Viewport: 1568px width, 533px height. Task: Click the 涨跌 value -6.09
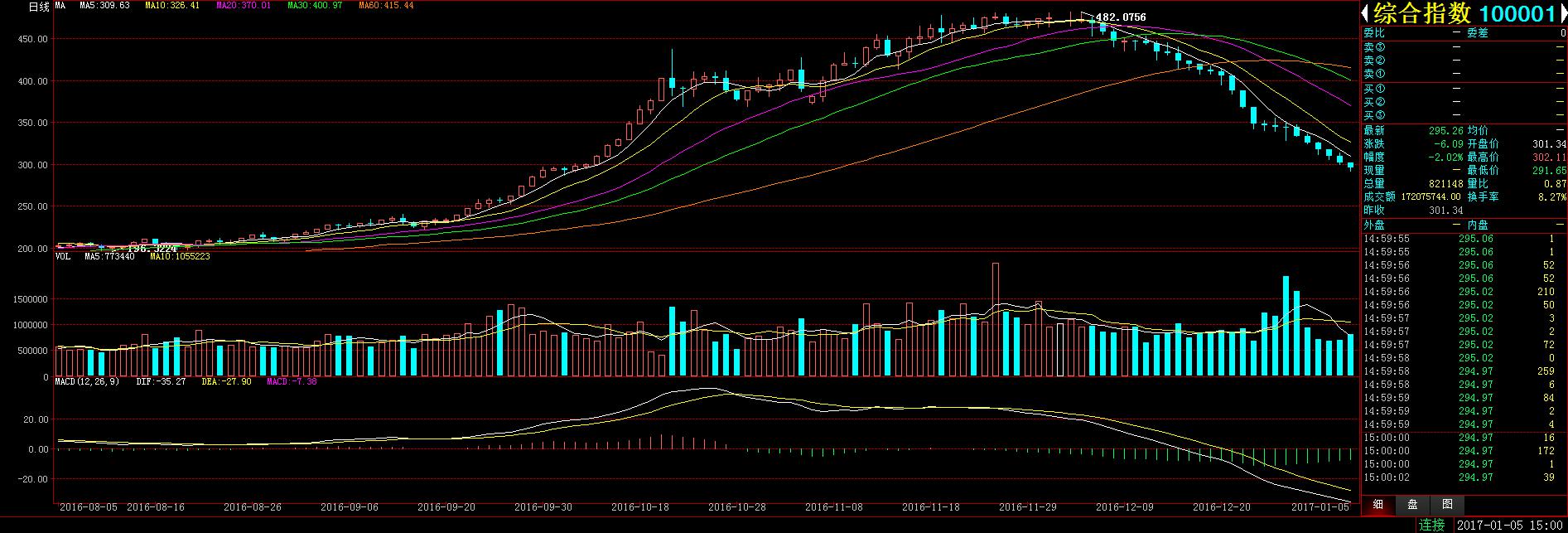pos(1449,143)
